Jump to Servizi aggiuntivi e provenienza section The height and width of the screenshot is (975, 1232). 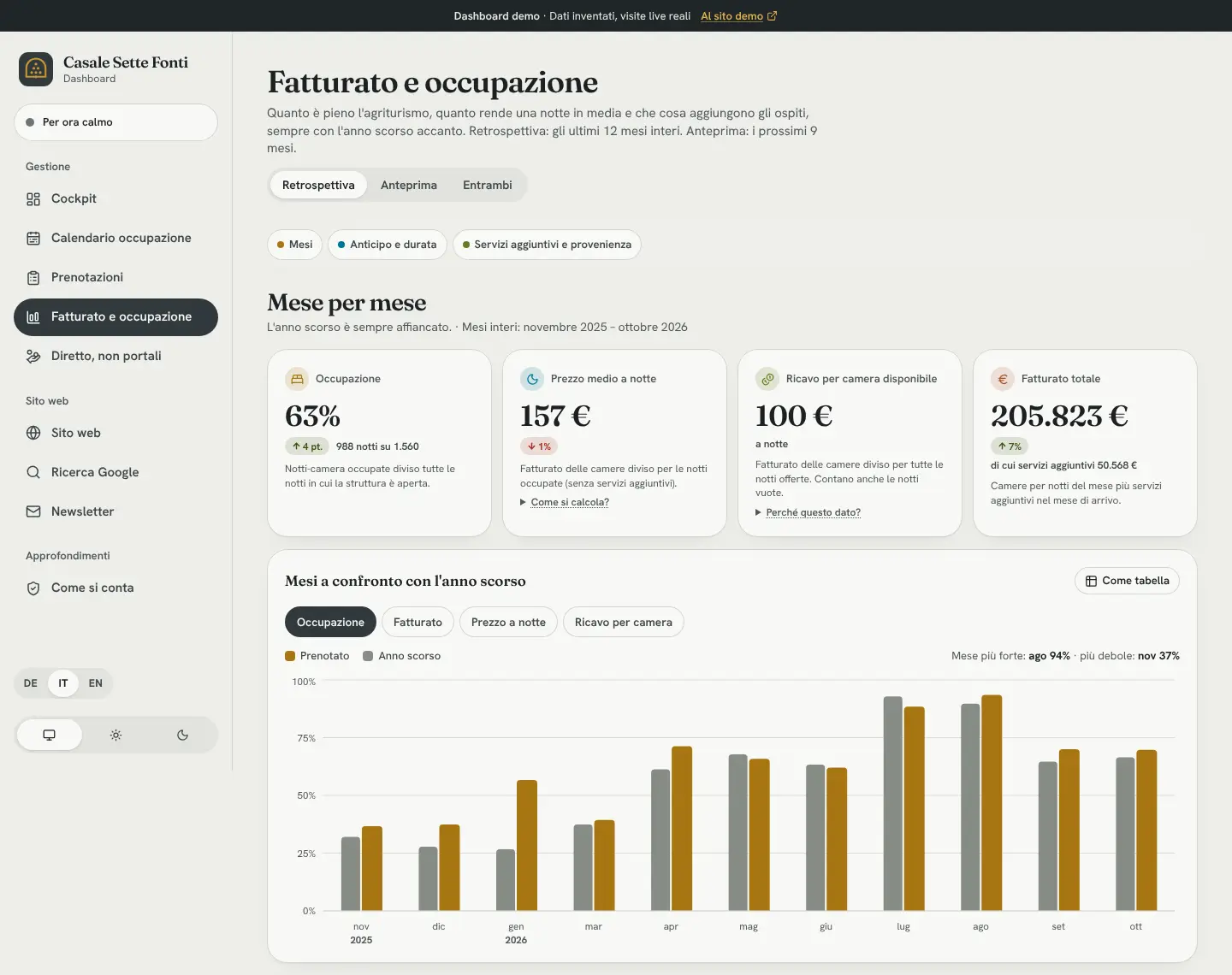pyautogui.click(x=547, y=245)
